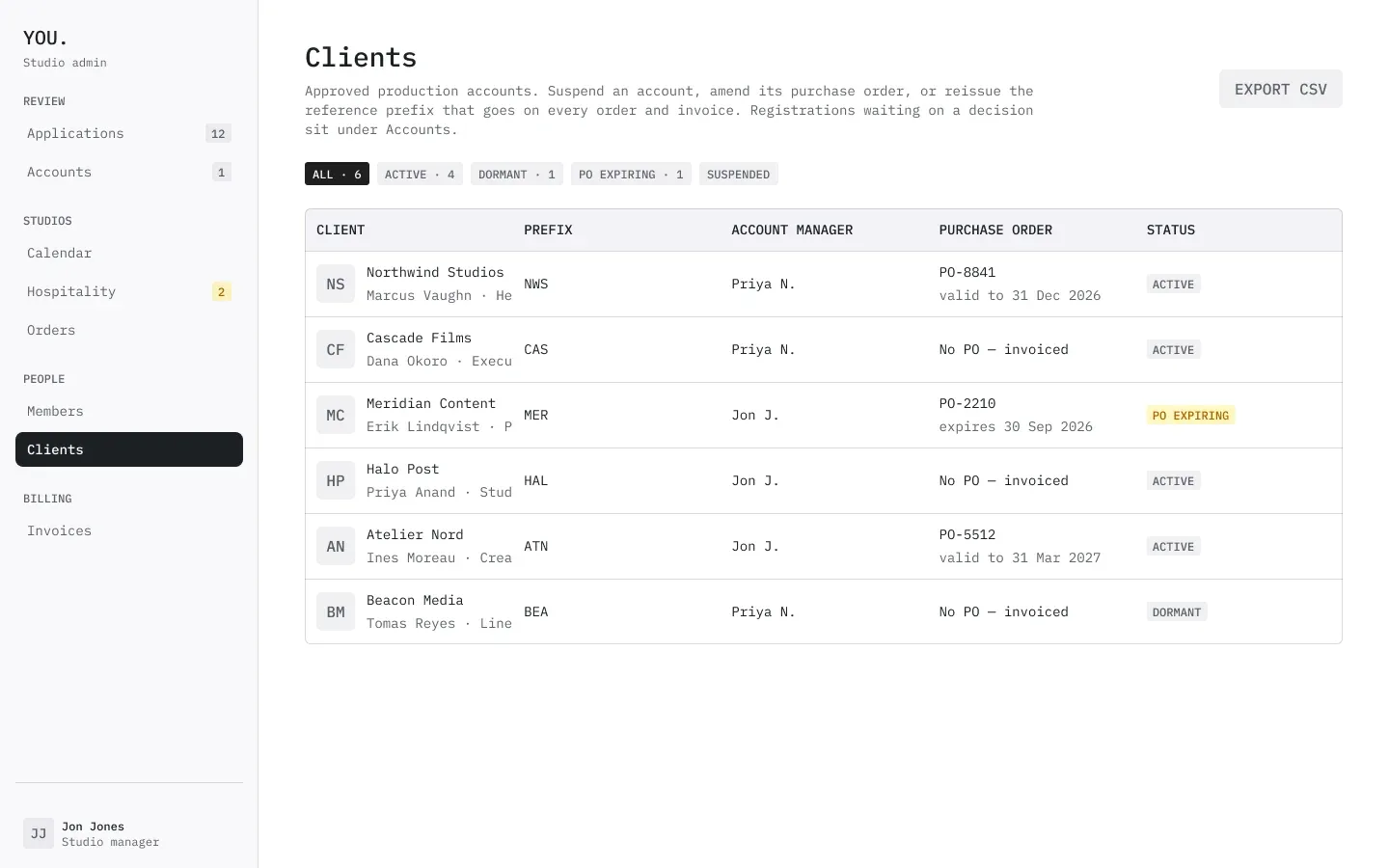This screenshot has height=868, width=1389.
Task: Open the Cascade Films client name
Action: [419, 339]
